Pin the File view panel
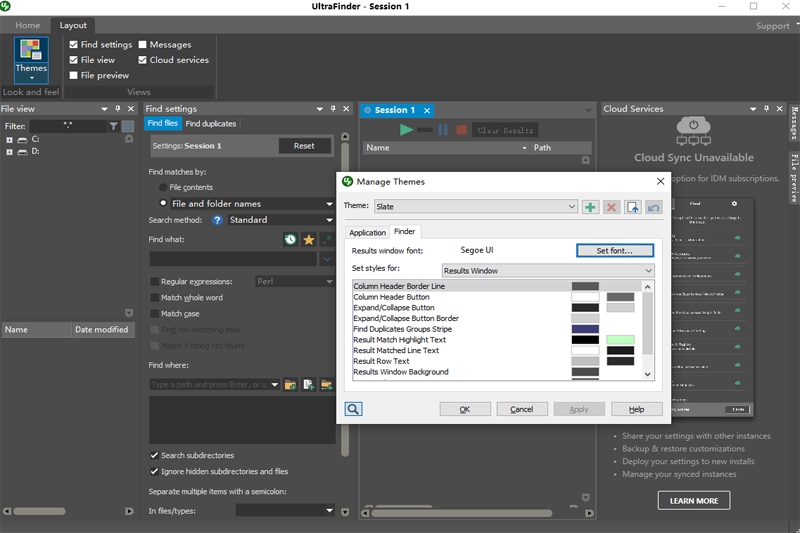Image resolution: width=800 pixels, height=533 pixels. click(x=118, y=109)
